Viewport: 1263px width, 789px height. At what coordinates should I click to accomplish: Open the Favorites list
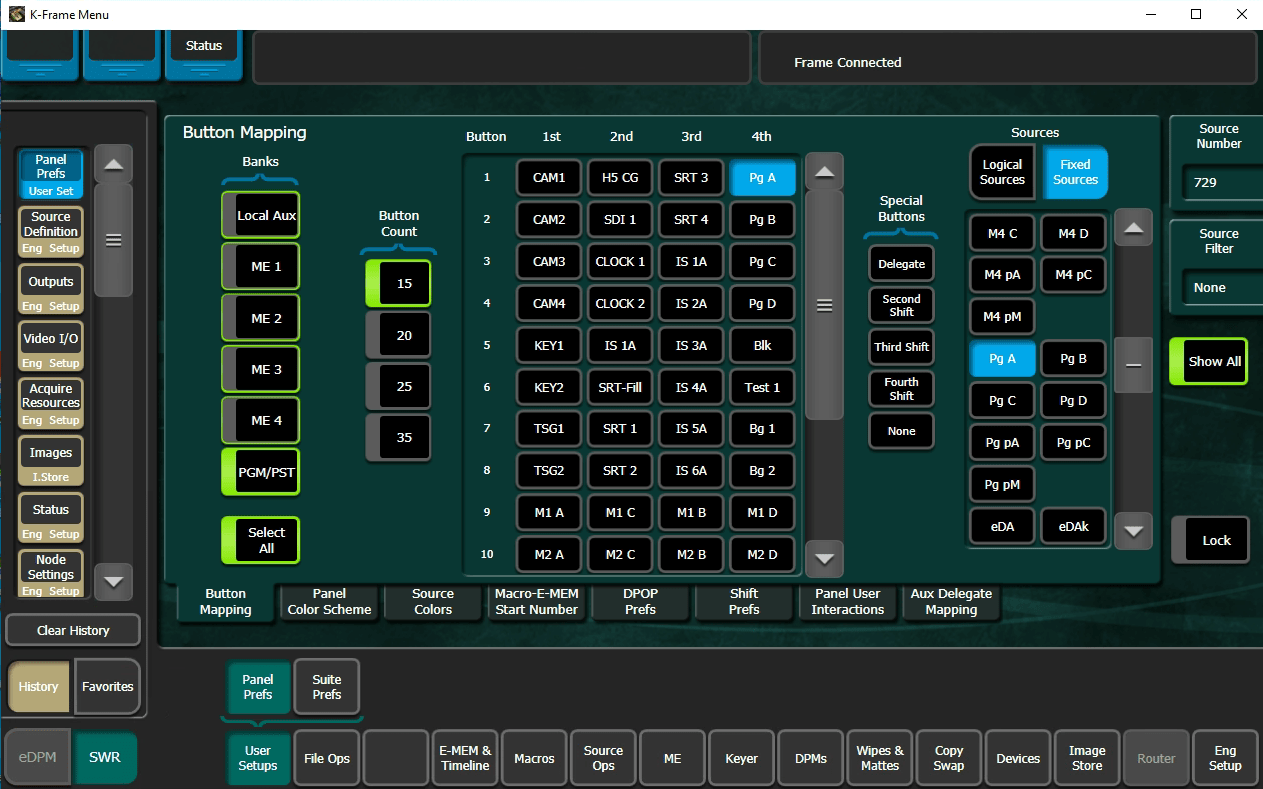pos(107,687)
